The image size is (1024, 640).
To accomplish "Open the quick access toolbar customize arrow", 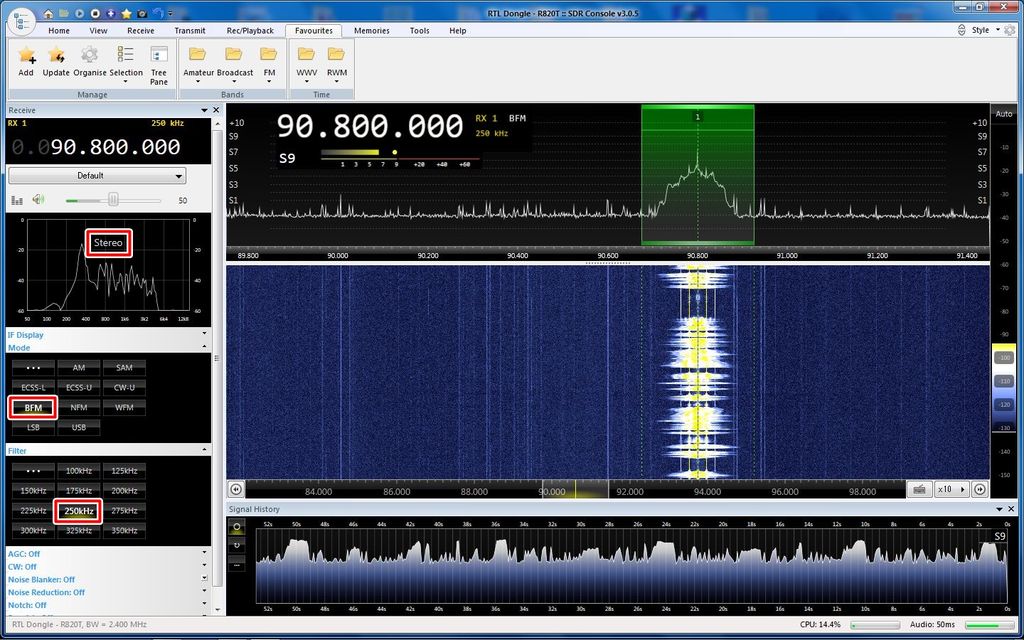I will tap(171, 13).
